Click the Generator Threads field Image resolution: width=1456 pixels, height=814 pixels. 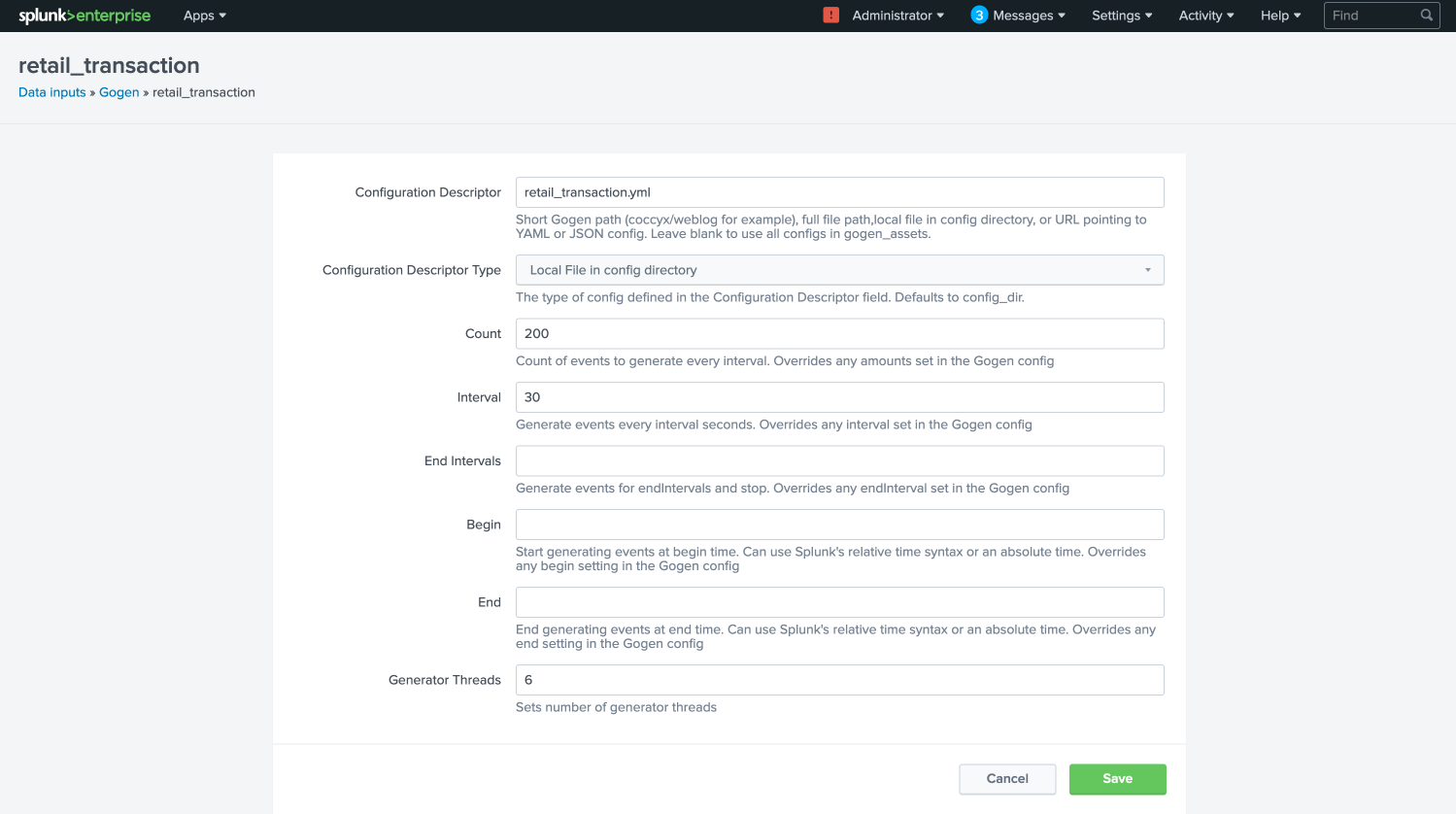tap(839, 680)
